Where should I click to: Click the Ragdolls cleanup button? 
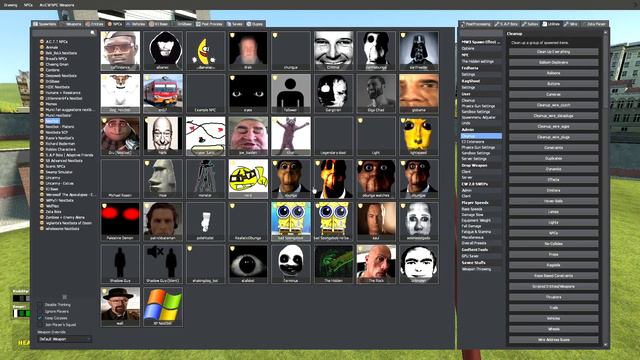pos(553,265)
